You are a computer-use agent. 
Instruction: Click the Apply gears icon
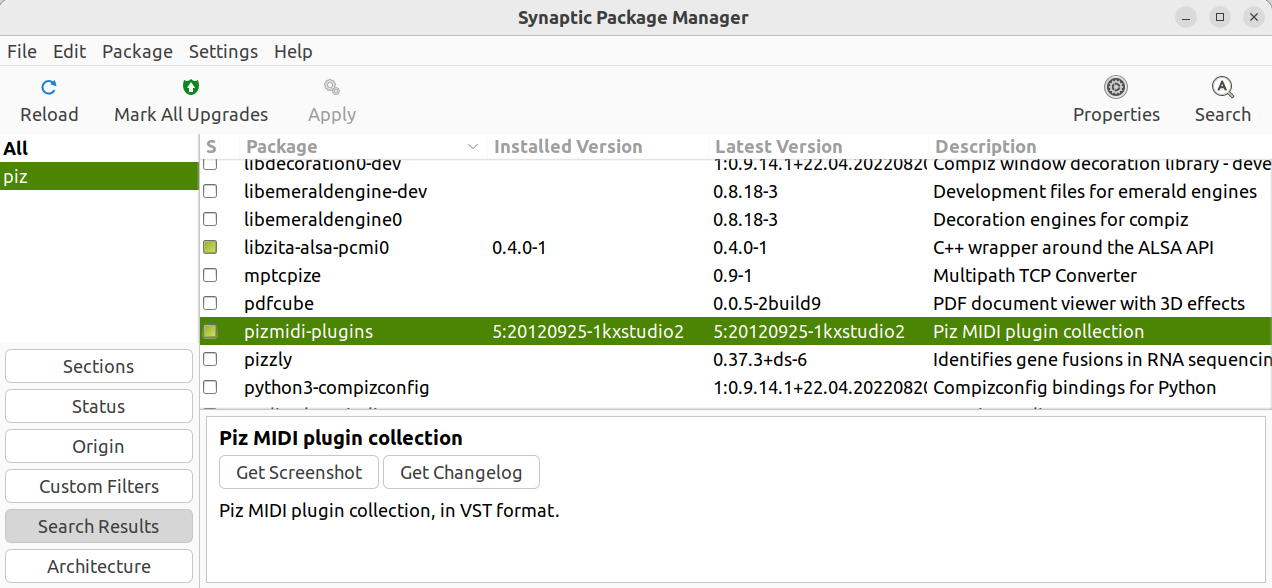point(332,88)
